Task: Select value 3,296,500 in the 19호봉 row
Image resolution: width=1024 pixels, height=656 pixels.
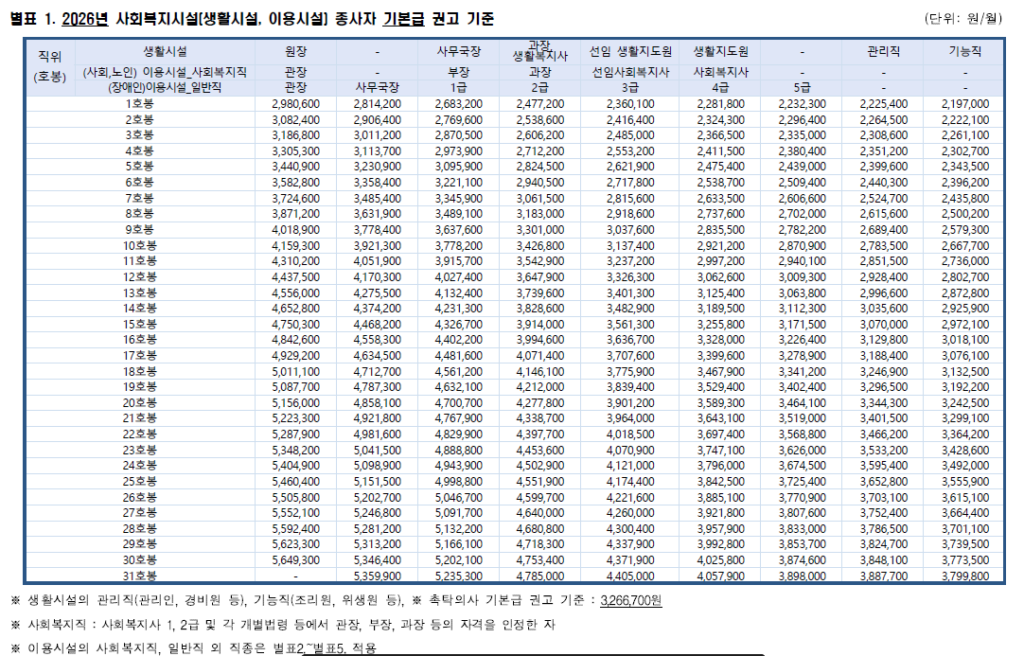Action: point(884,387)
